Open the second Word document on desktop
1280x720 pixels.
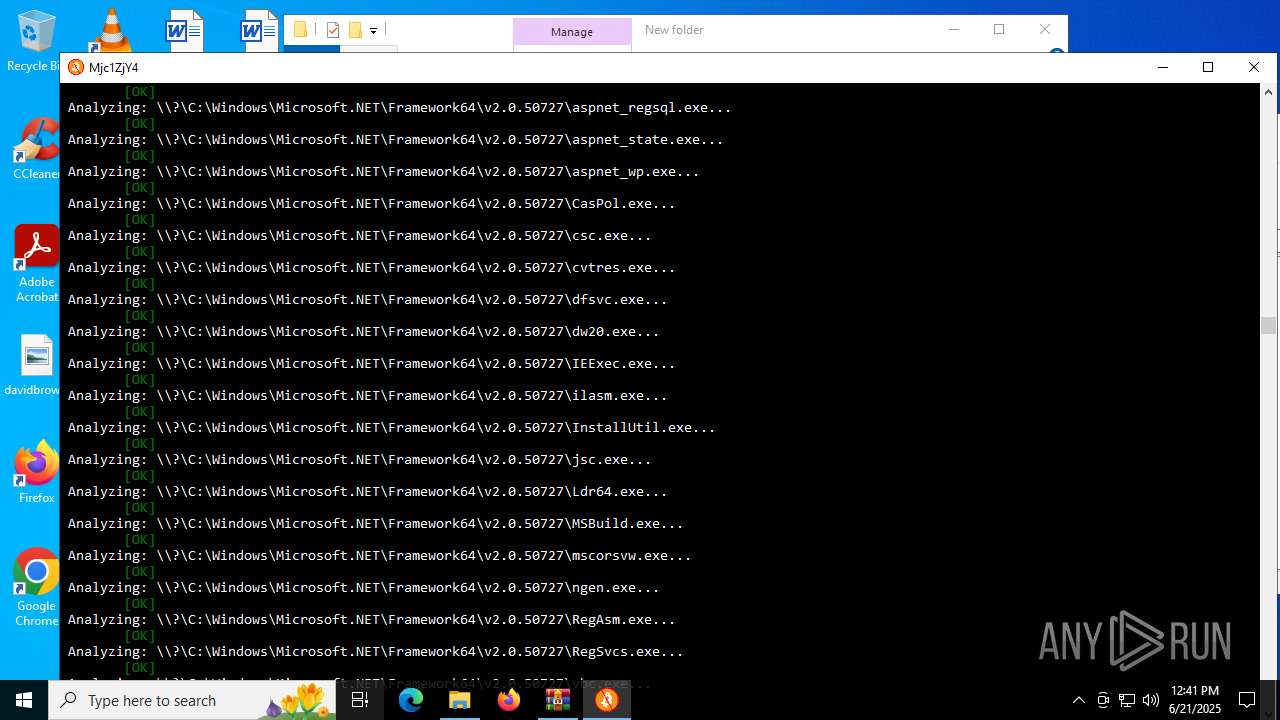(x=259, y=30)
